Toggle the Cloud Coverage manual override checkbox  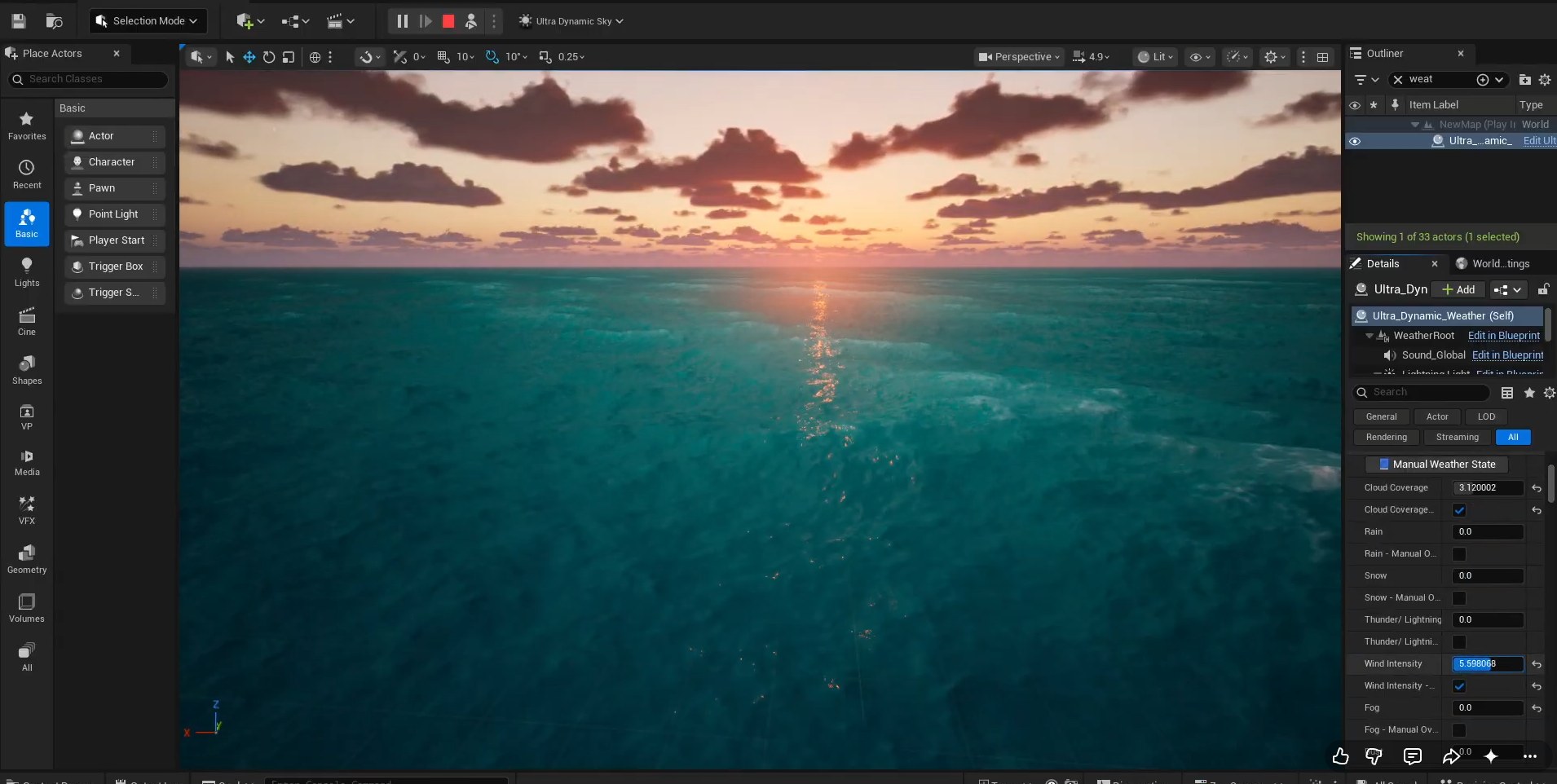click(x=1459, y=510)
